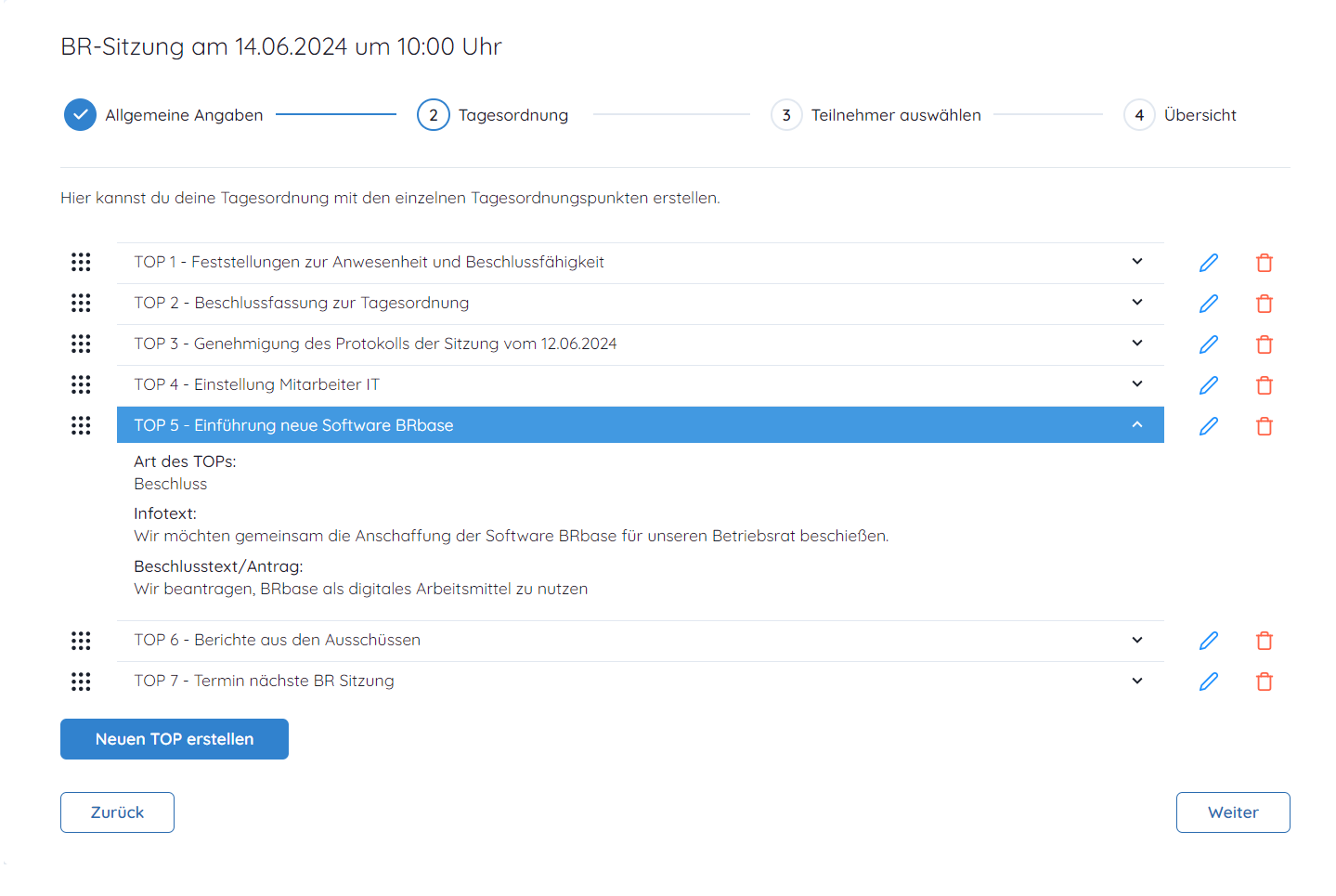Click the Neuen TOP erstellen button
1336x896 pixels.
click(x=175, y=739)
